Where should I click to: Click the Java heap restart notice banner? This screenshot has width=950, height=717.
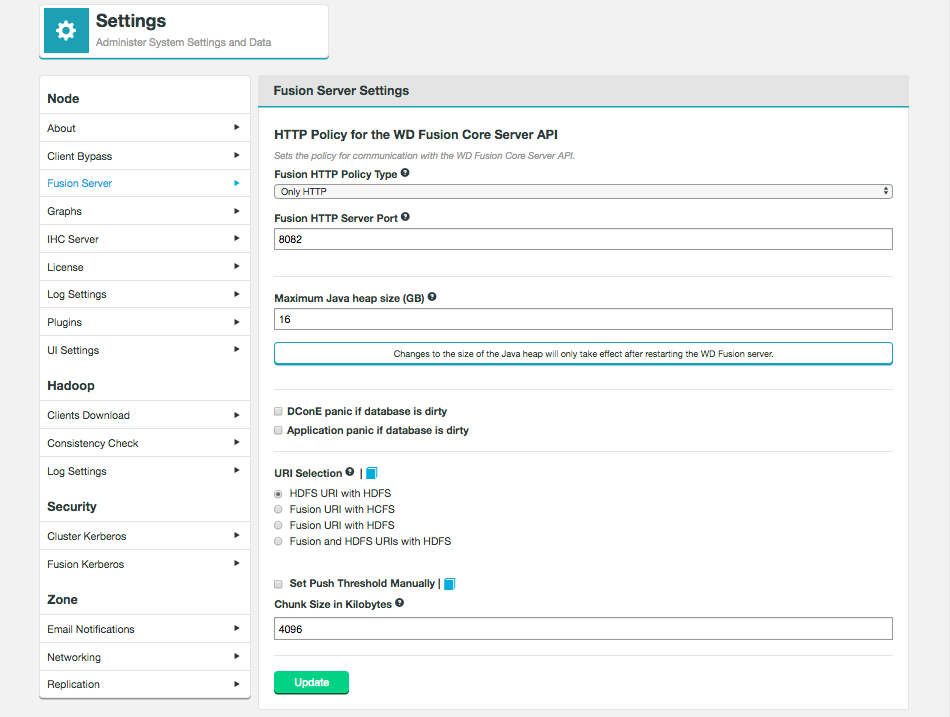[x=583, y=354]
